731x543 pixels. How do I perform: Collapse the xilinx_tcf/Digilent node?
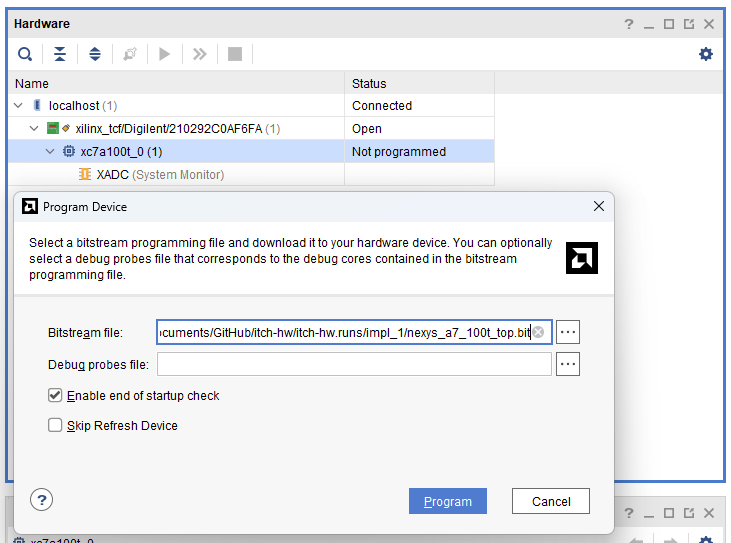coord(34,129)
